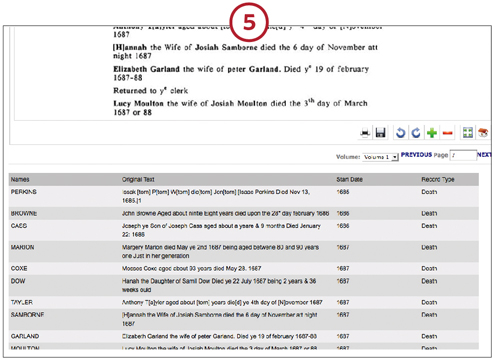
Task: Select the COXE name cell
Action: point(19,269)
